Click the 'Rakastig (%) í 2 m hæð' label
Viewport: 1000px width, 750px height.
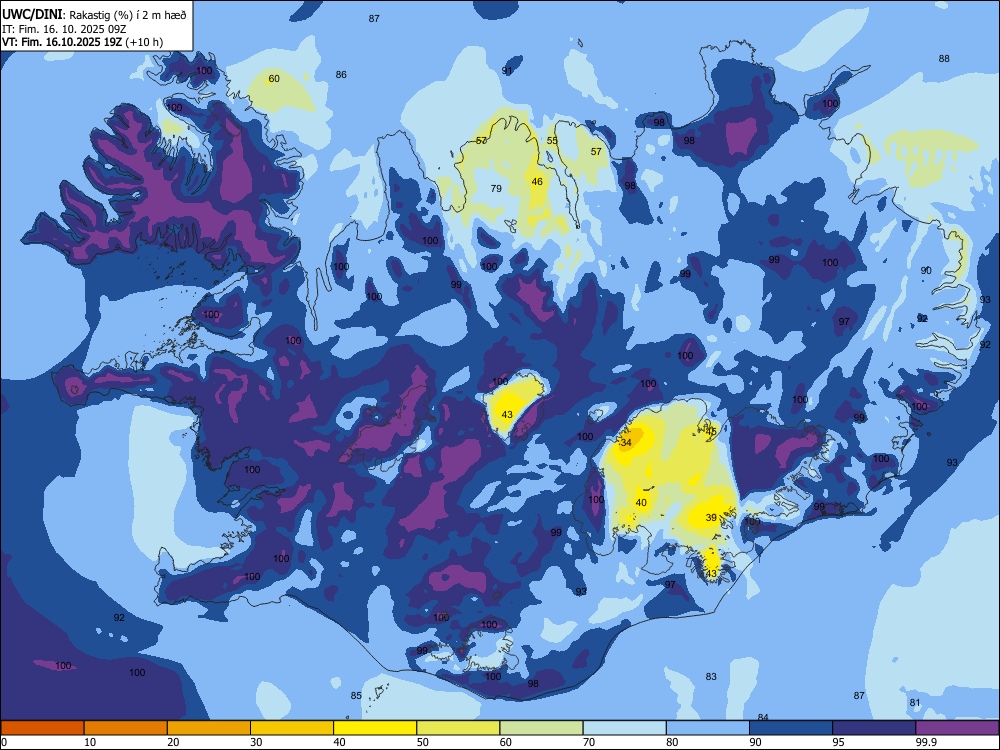[x=128, y=15]
